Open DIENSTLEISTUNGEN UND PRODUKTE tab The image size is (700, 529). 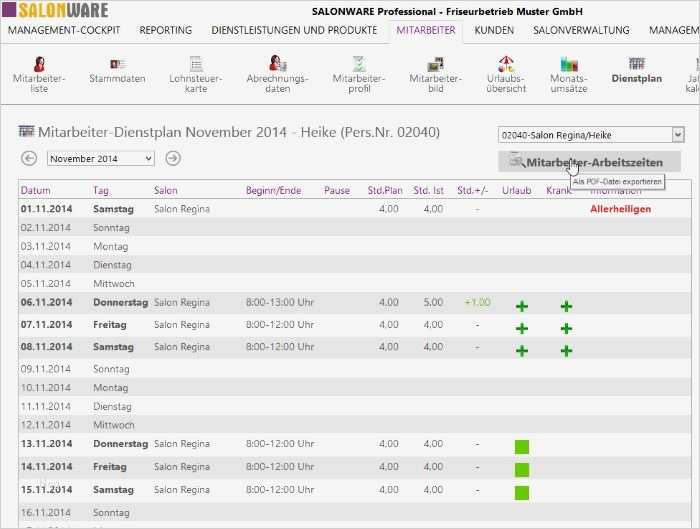[294, 30]
